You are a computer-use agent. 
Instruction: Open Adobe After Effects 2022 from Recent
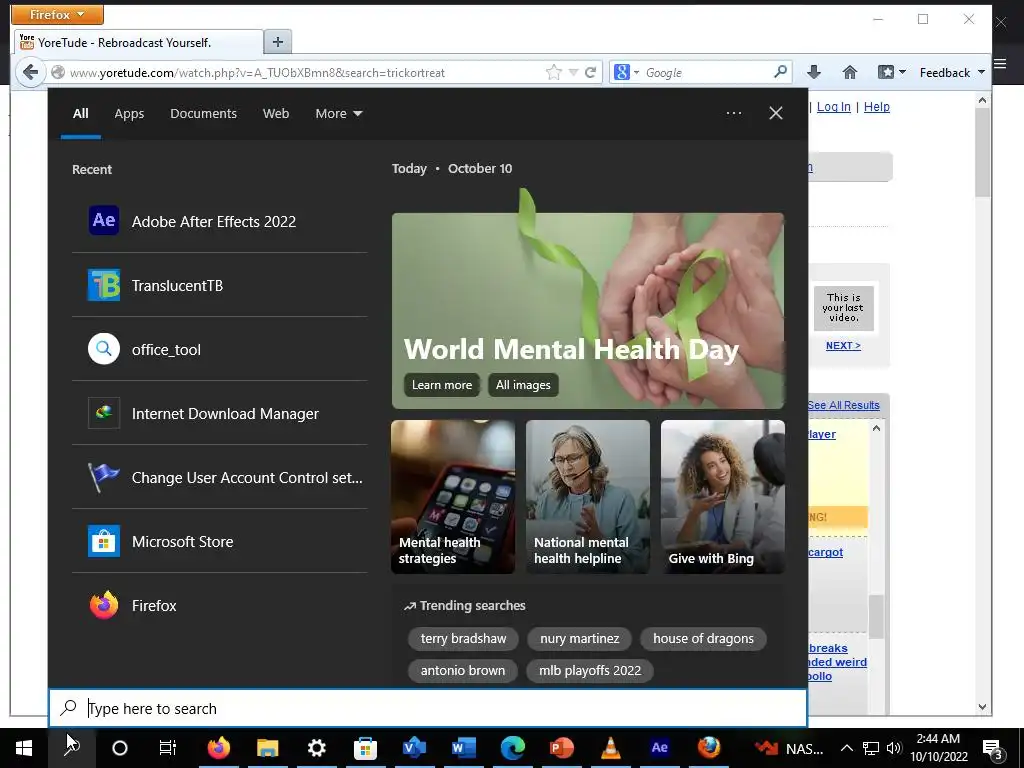219,221
